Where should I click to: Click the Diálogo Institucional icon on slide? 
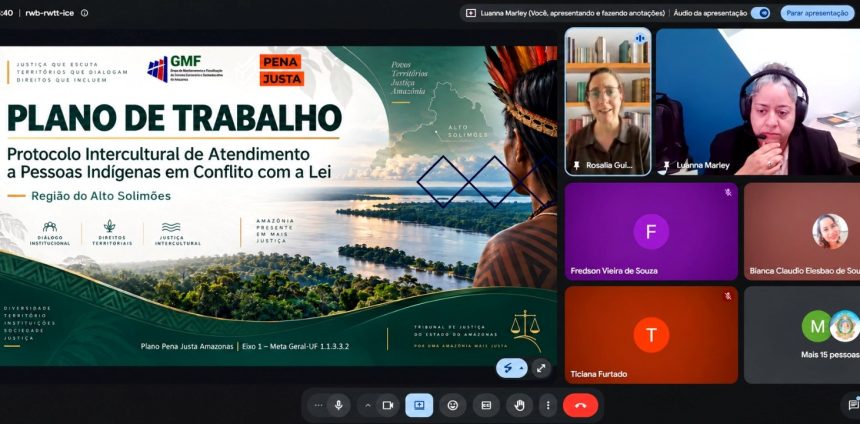pos(50,227)
